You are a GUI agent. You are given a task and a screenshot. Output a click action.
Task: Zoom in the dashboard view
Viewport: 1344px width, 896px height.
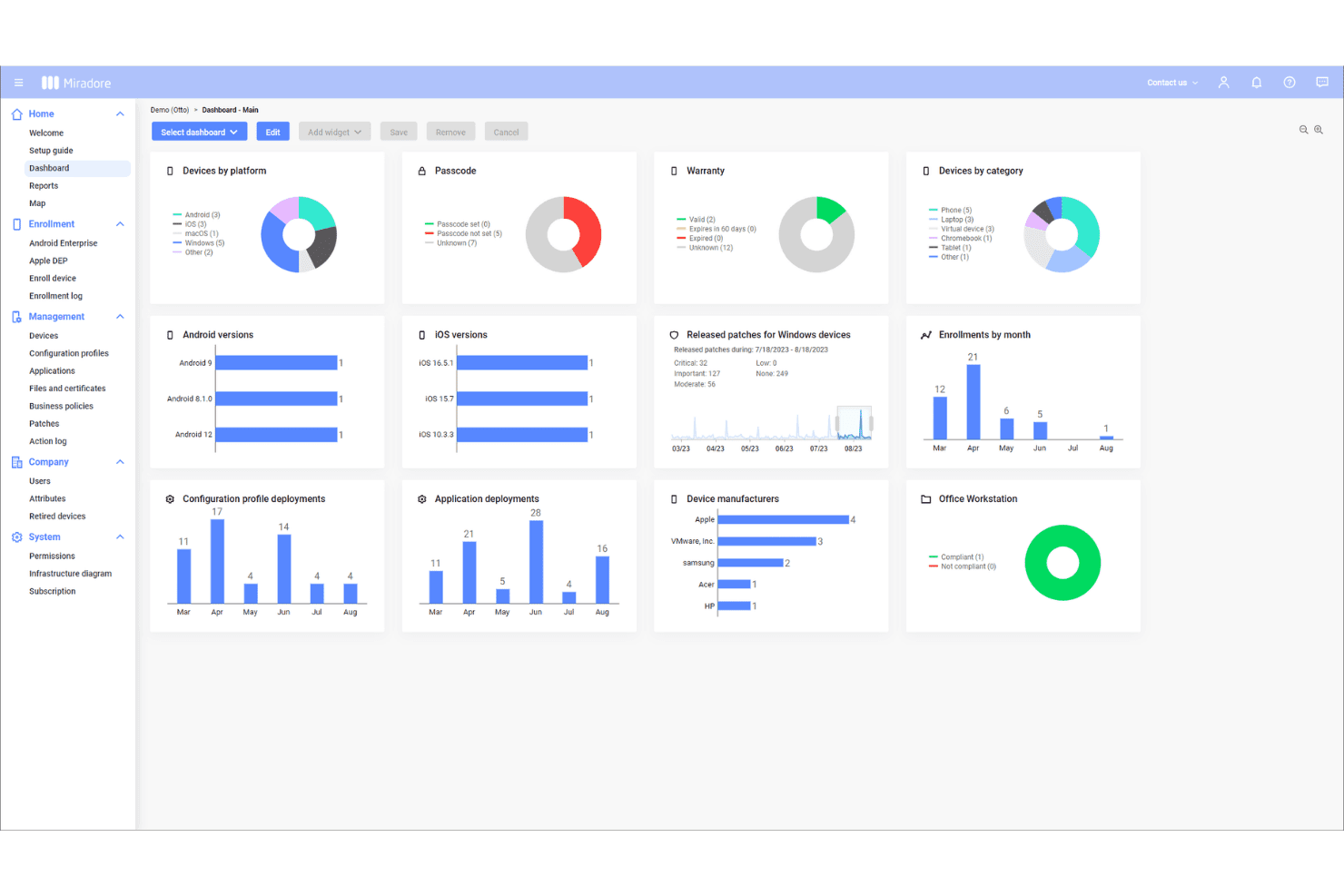point(1319,130)
